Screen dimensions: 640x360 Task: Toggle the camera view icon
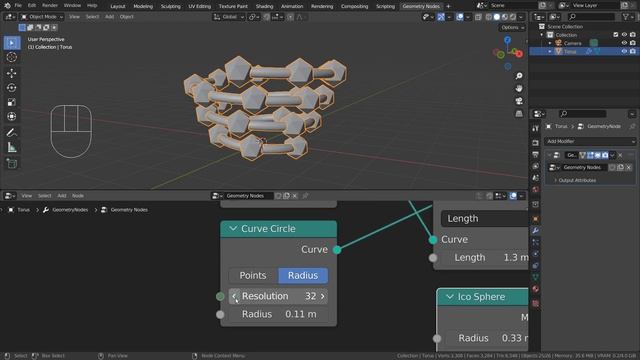519,101
